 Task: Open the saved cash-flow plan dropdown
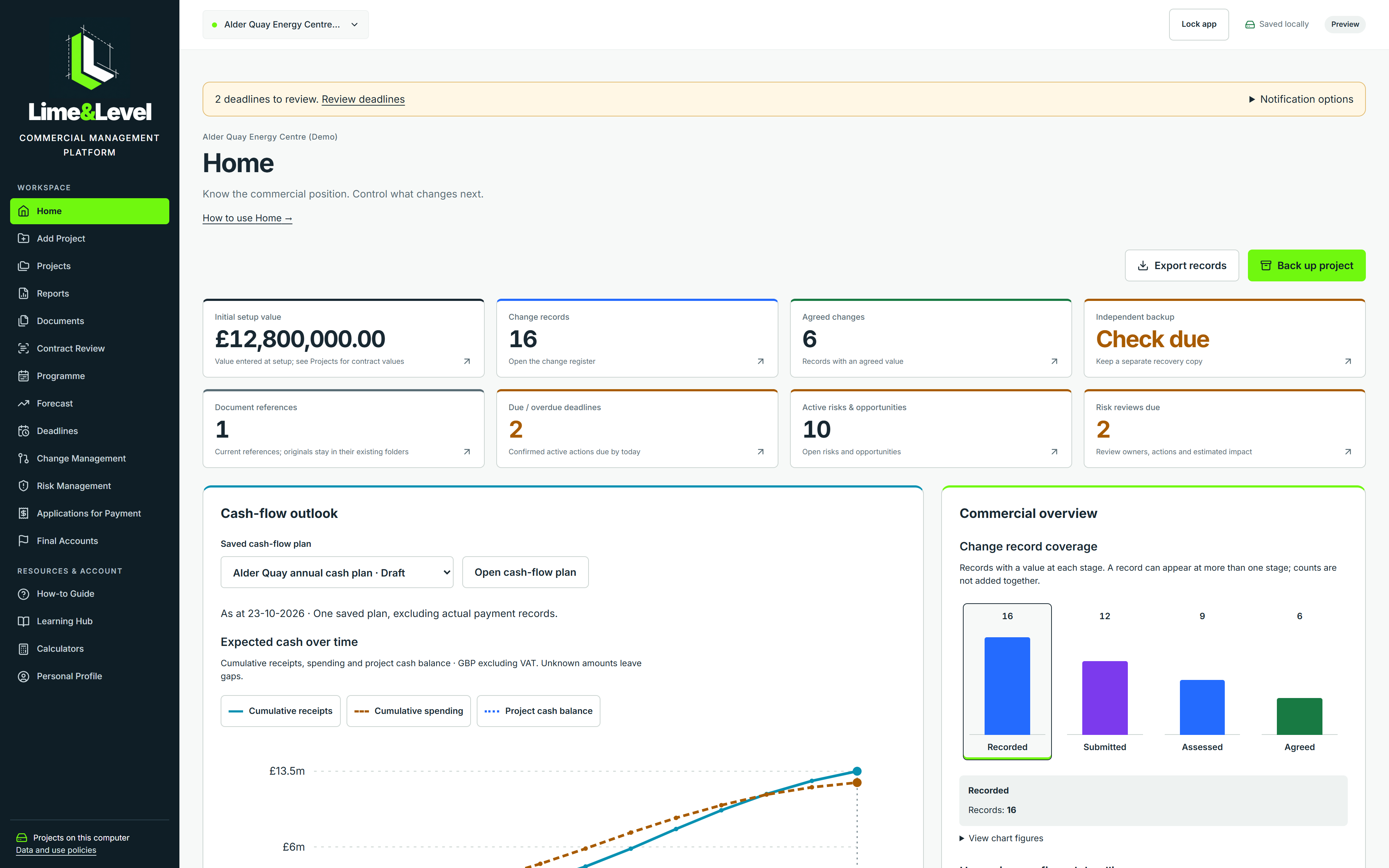tap(337, 573)
